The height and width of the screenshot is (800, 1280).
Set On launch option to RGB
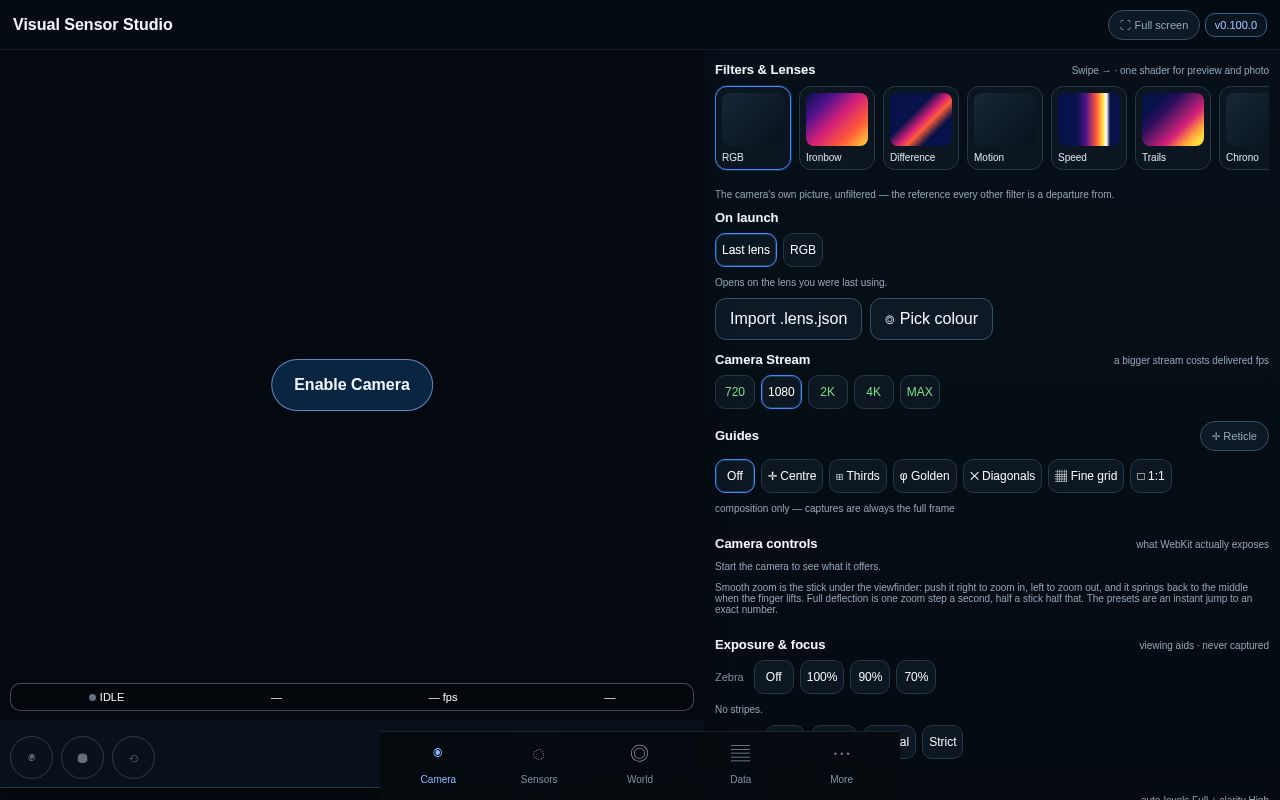[x=803, y=250]
